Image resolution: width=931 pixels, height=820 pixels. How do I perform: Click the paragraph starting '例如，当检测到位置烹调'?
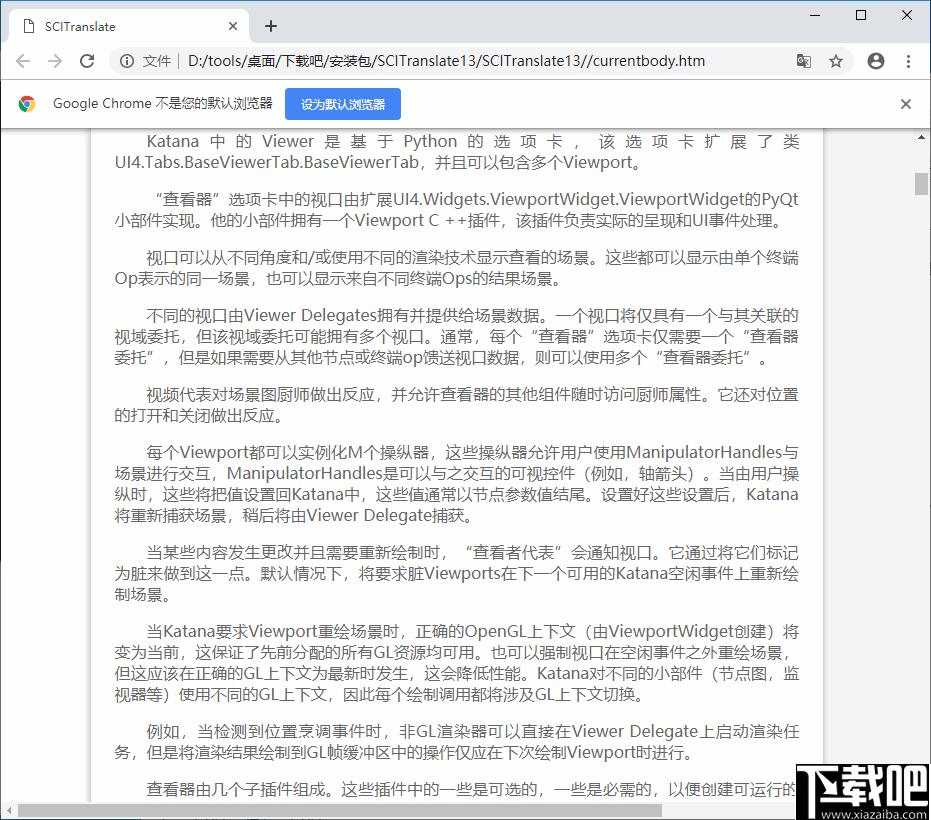pos(456,742)
